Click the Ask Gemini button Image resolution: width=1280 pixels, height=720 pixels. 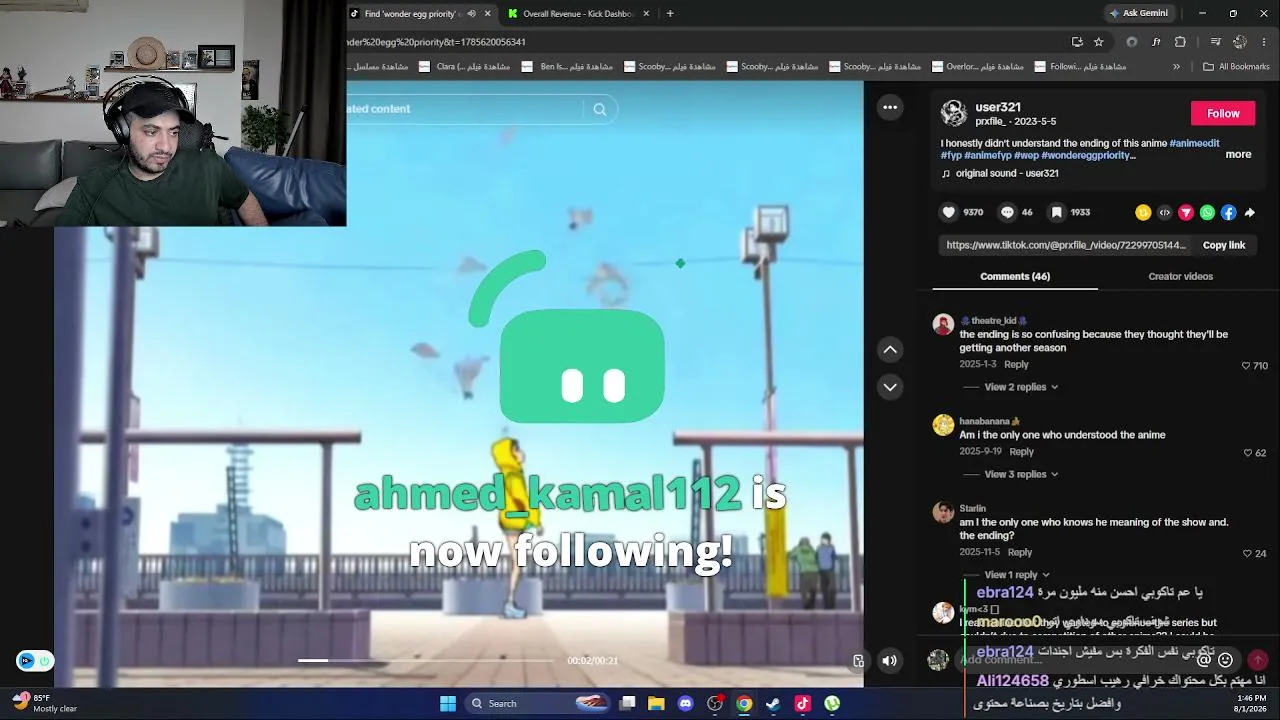(1138, 13)
